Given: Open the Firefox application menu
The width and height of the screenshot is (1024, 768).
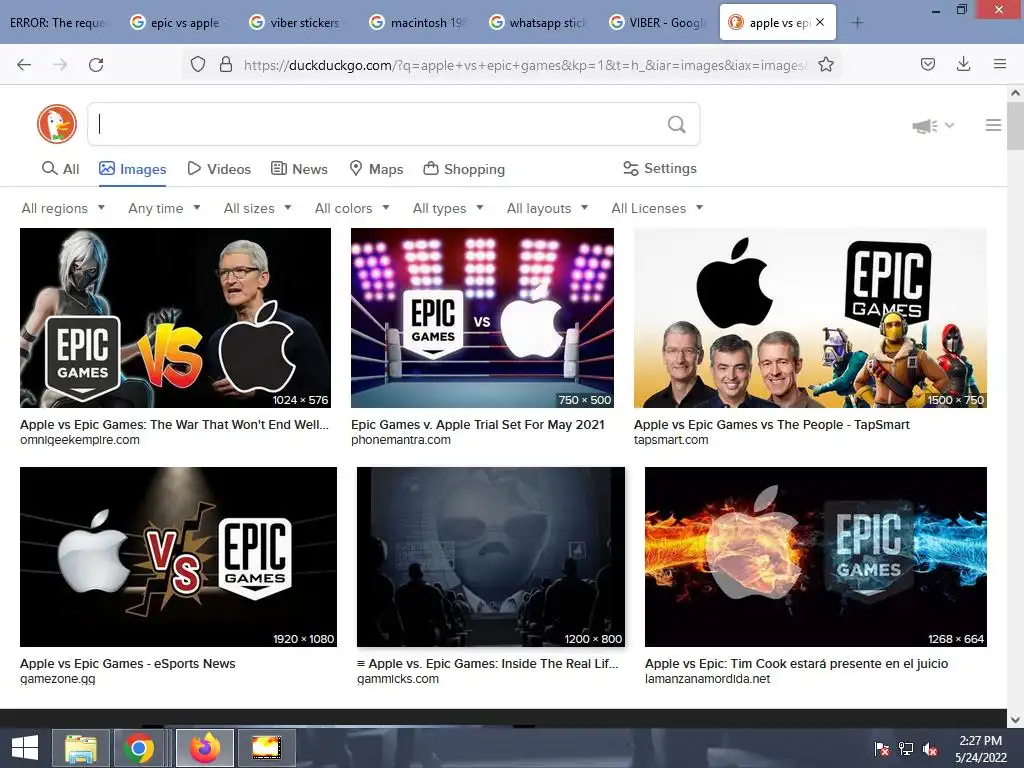Looking at the screenshot, I should 999,64.
